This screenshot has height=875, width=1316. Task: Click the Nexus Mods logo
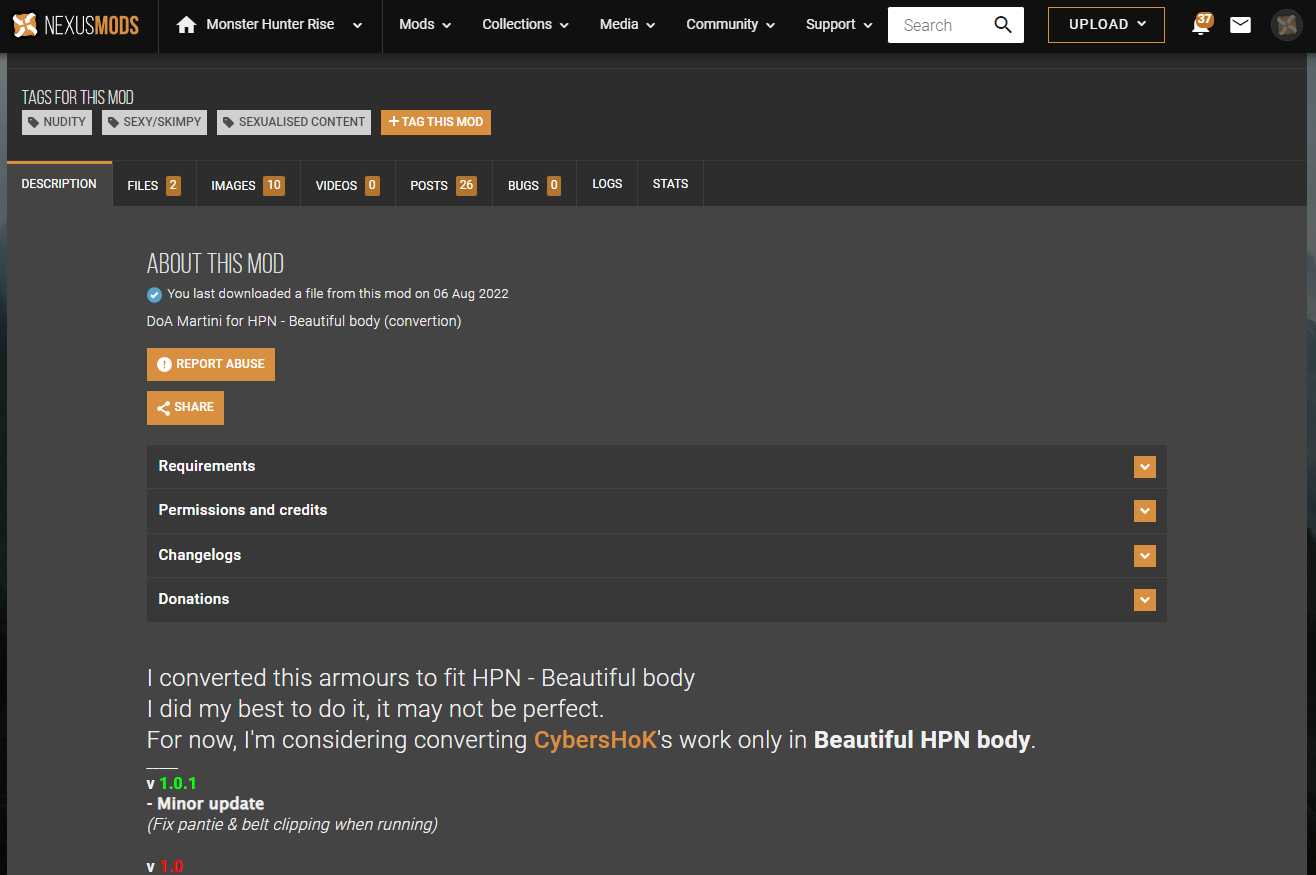[76, 25]
